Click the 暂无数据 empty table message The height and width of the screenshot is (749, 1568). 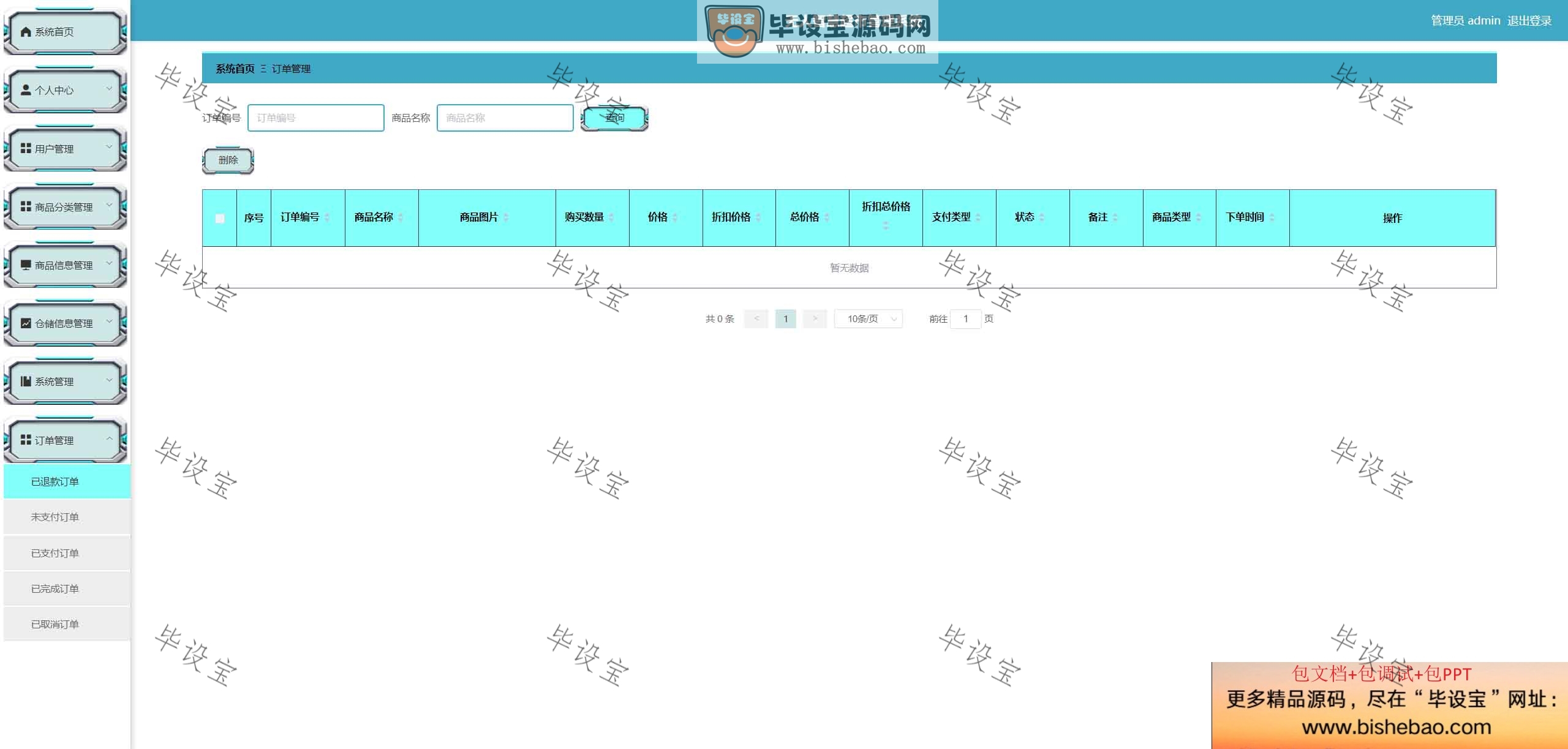tap(850, 268)
